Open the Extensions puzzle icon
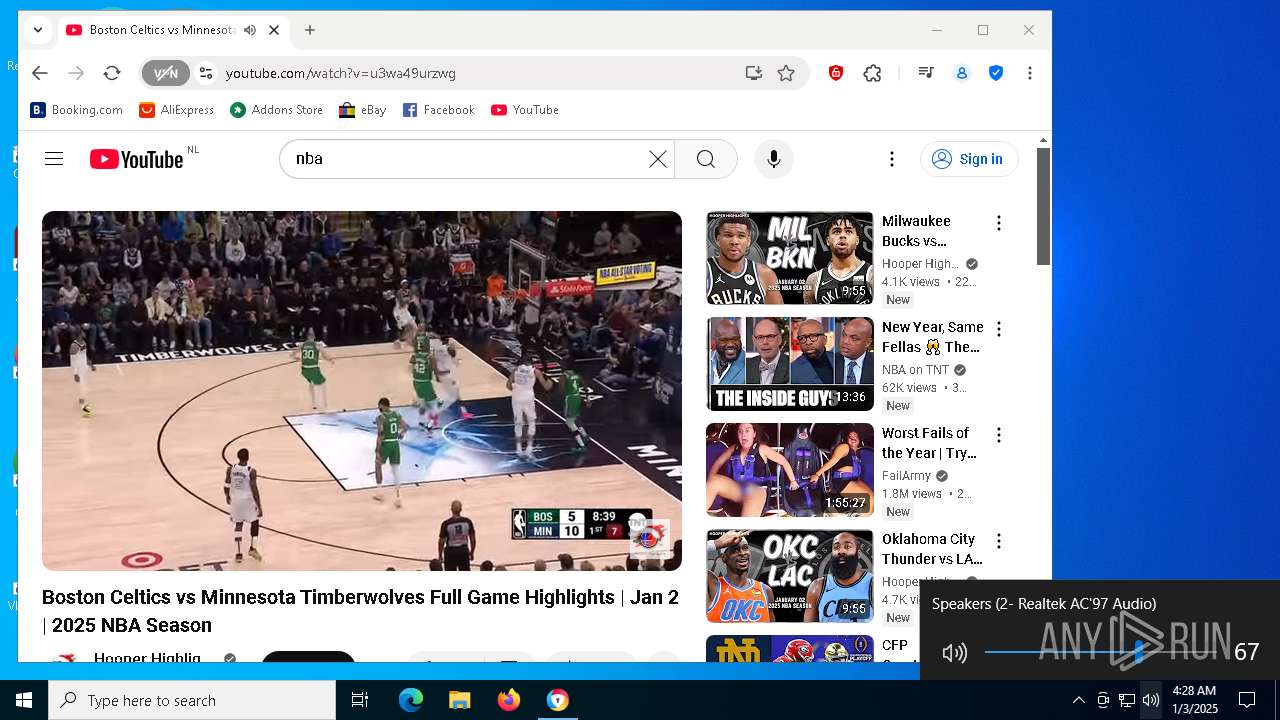1280x720 pixels. (x=873, y=73)
